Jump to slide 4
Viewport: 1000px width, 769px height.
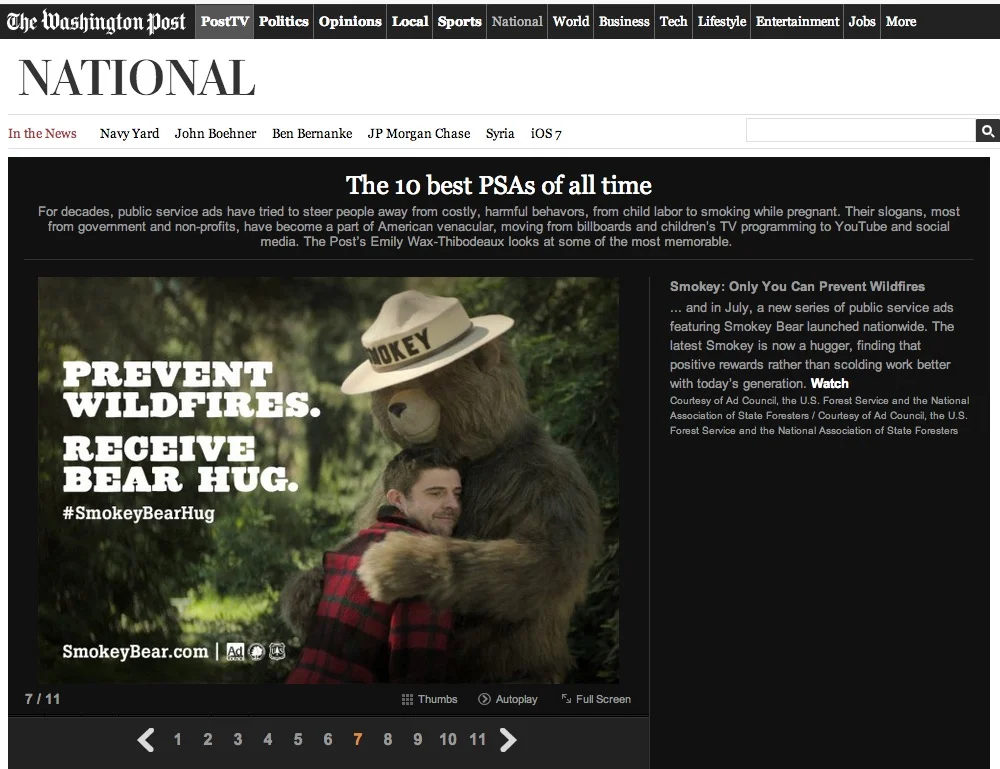click(267, 740)
